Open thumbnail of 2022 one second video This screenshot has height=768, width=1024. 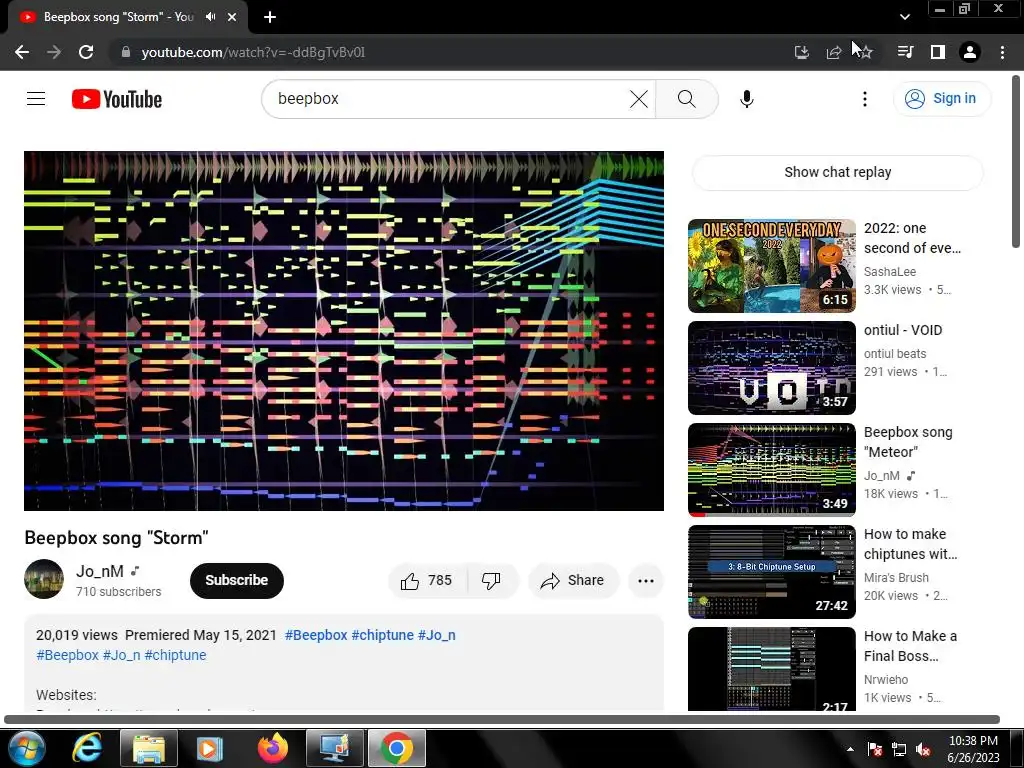click(771, 266)
